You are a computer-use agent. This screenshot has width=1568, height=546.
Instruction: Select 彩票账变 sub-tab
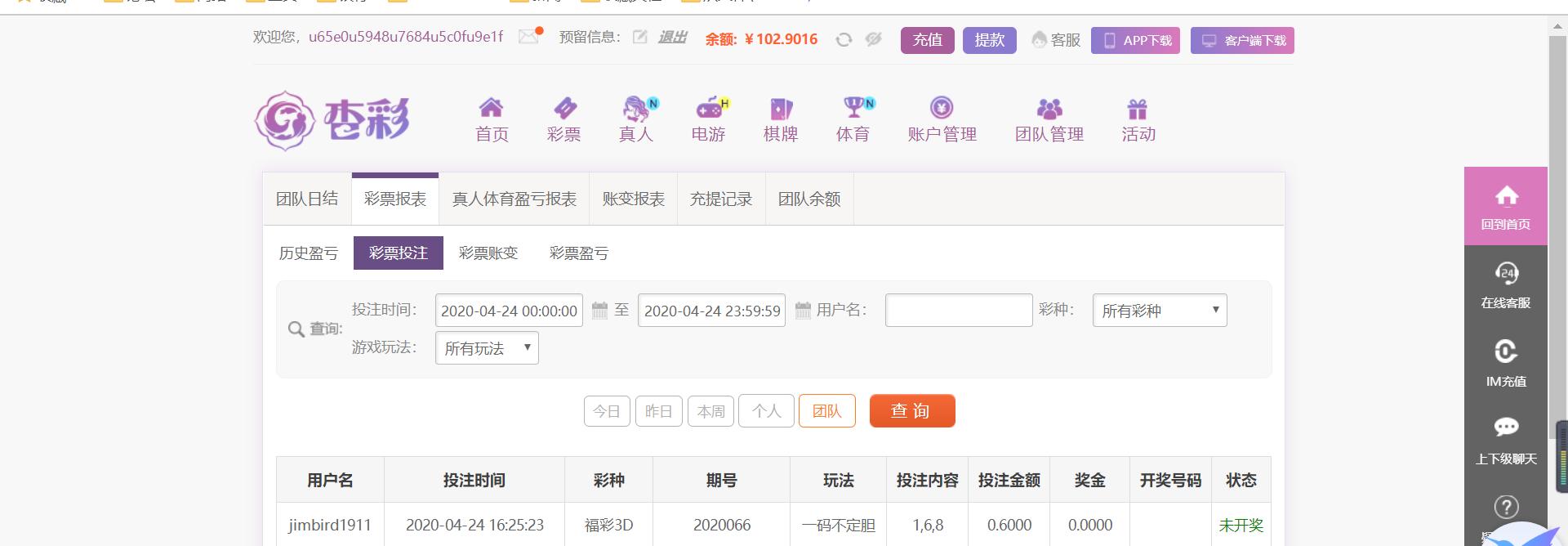(488, 253)
